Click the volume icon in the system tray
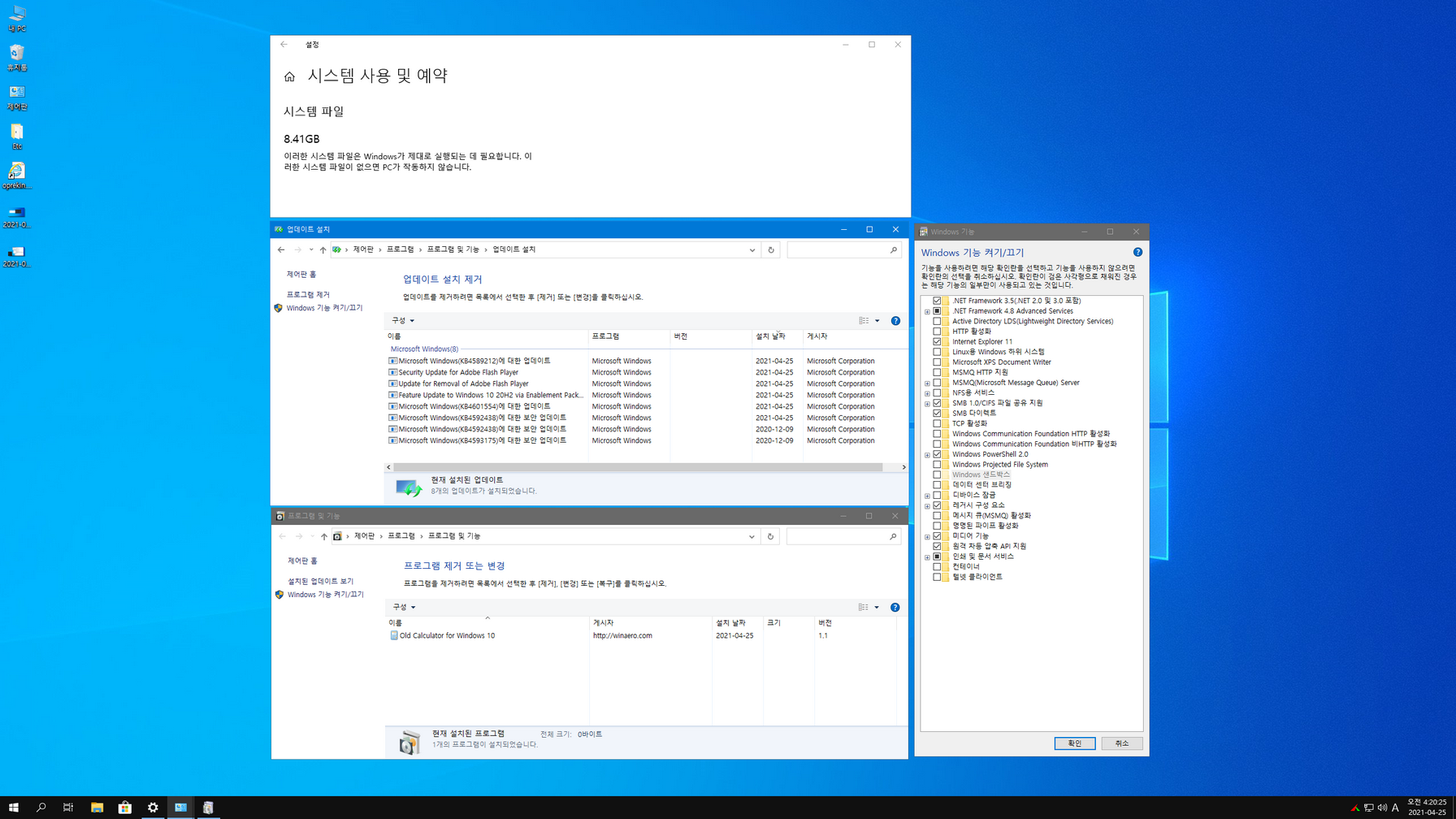 pos(1382,808)
